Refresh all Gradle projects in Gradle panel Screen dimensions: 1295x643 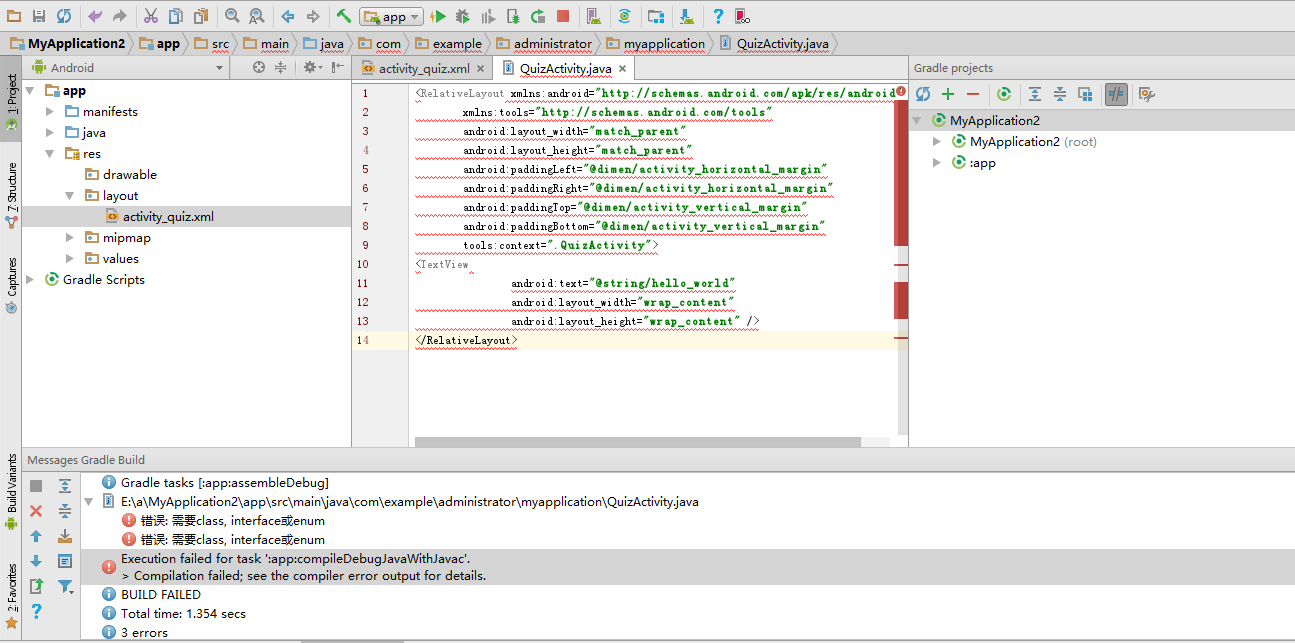(x=923, y=94)
